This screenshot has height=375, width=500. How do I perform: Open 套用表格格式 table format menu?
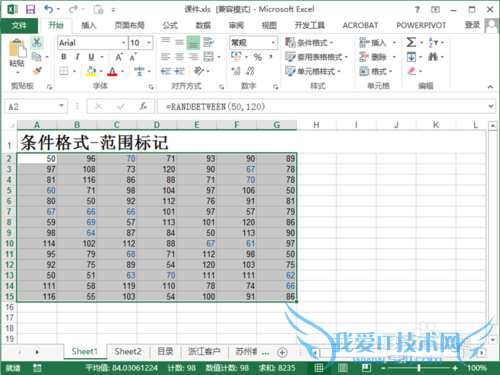click(316, 57)
